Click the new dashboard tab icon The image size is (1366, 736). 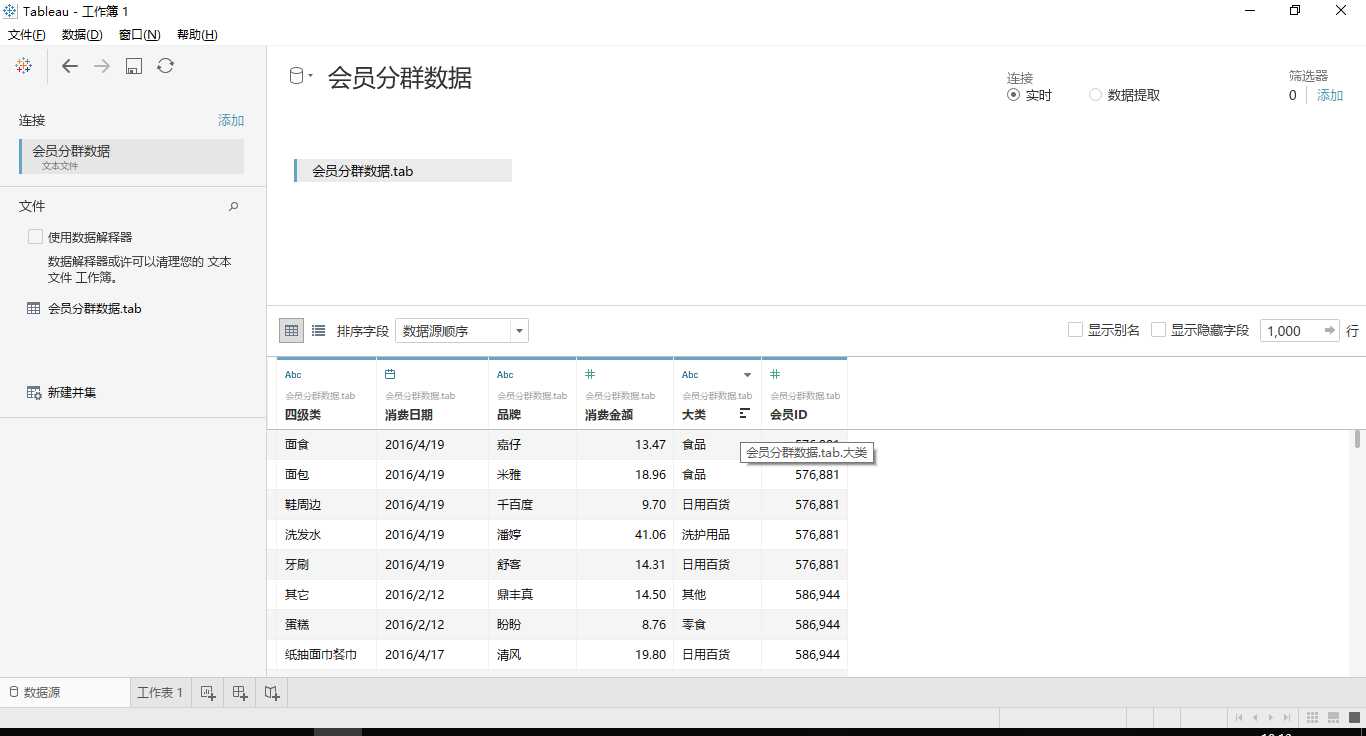(240, 692)
